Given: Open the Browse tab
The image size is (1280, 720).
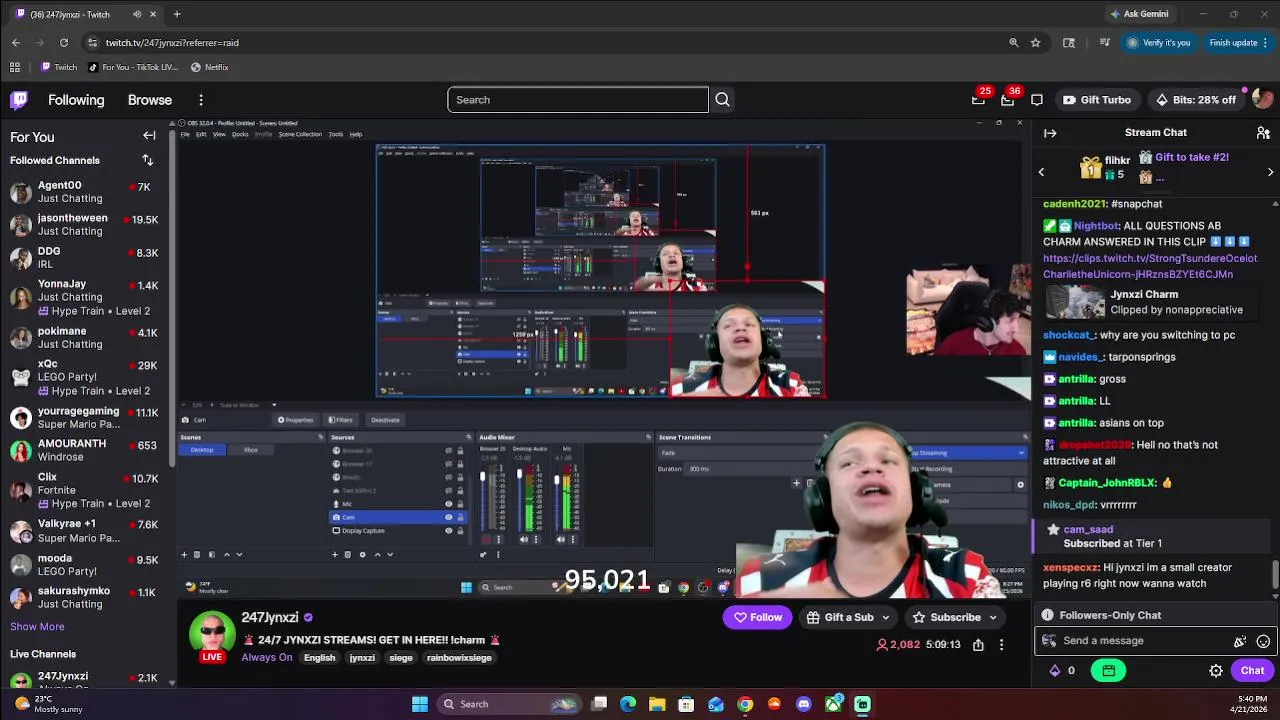Looking at the screenshot, I should tap(150, 100).
